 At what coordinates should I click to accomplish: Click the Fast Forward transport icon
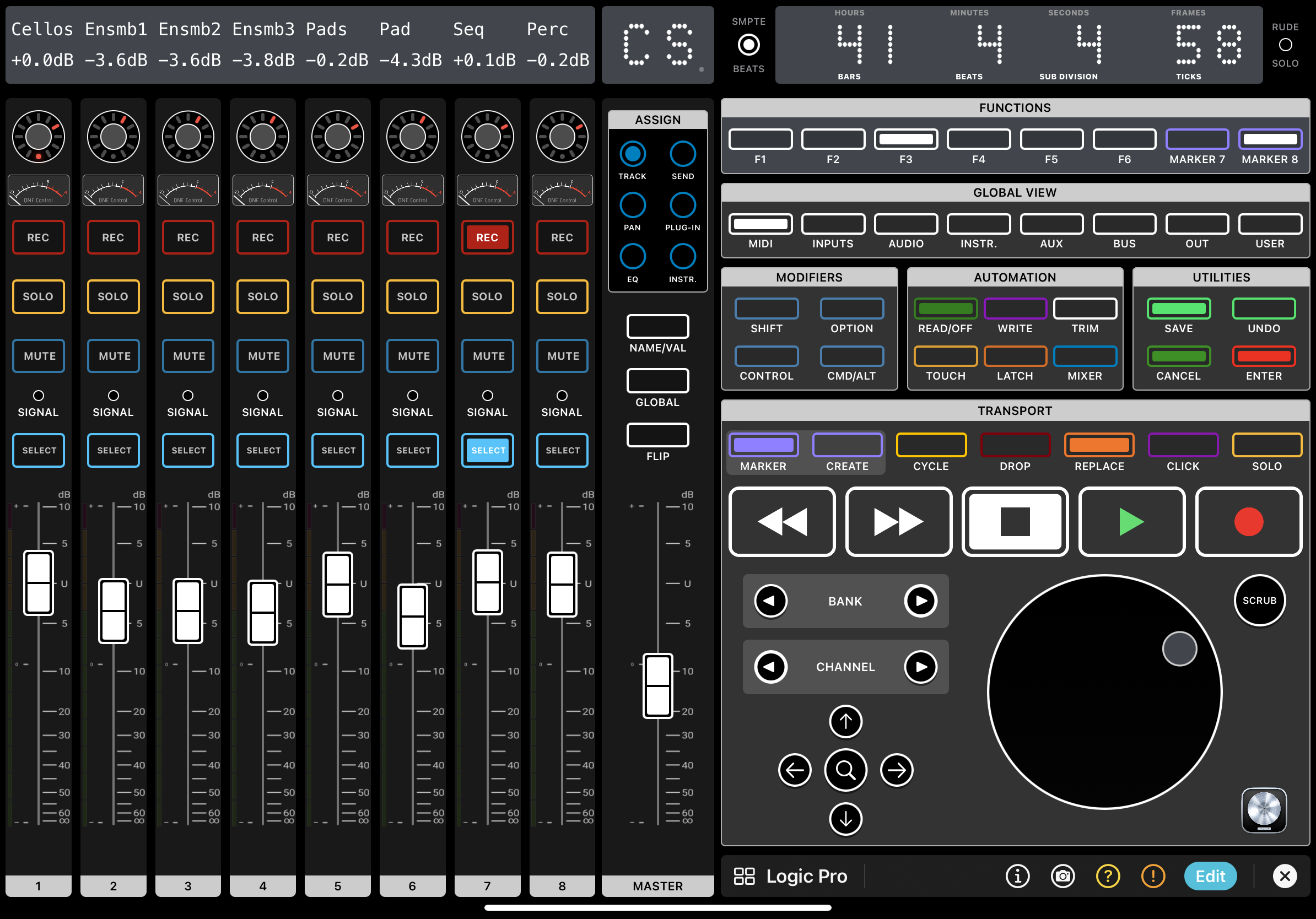[898, 521]
